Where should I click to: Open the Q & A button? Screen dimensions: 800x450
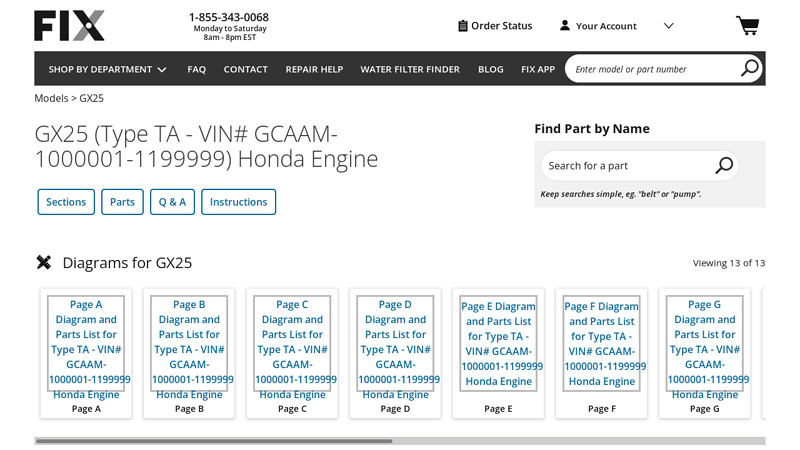(x=172, y=202)
